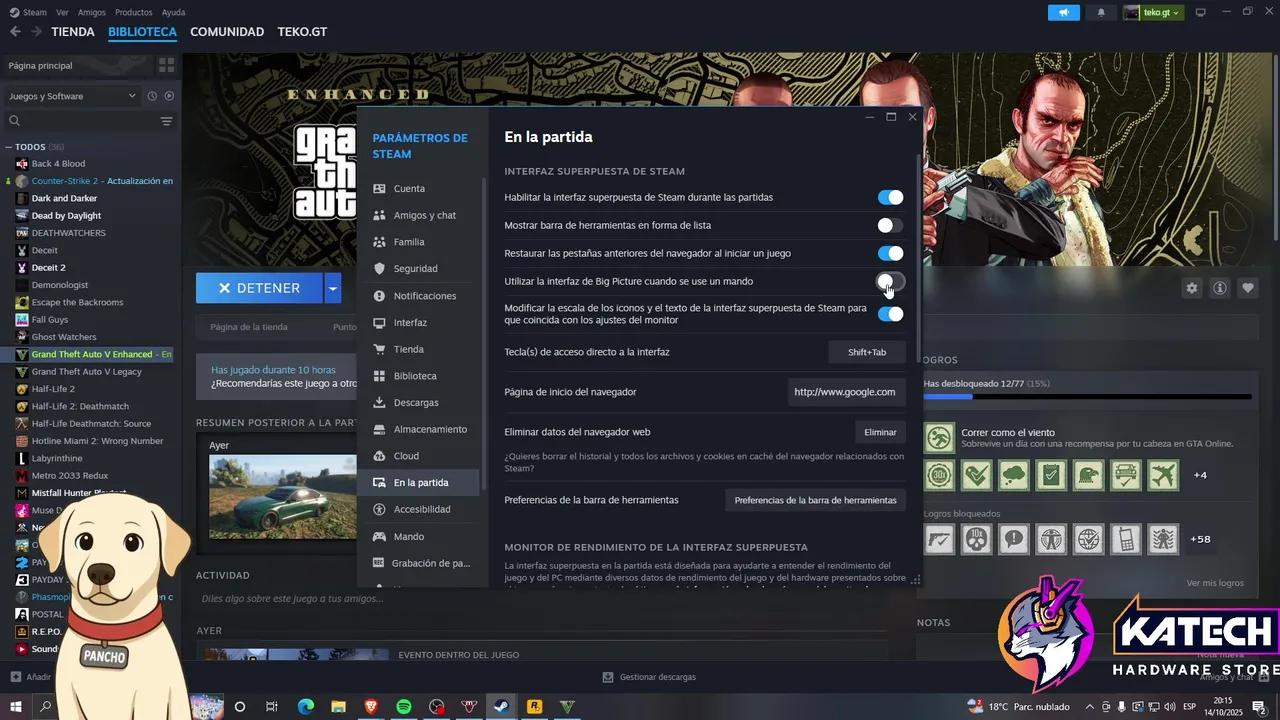The image size is (1280, 720).
Task: Enable Big Picture interface when using a controller
Action: pos(890,282)
